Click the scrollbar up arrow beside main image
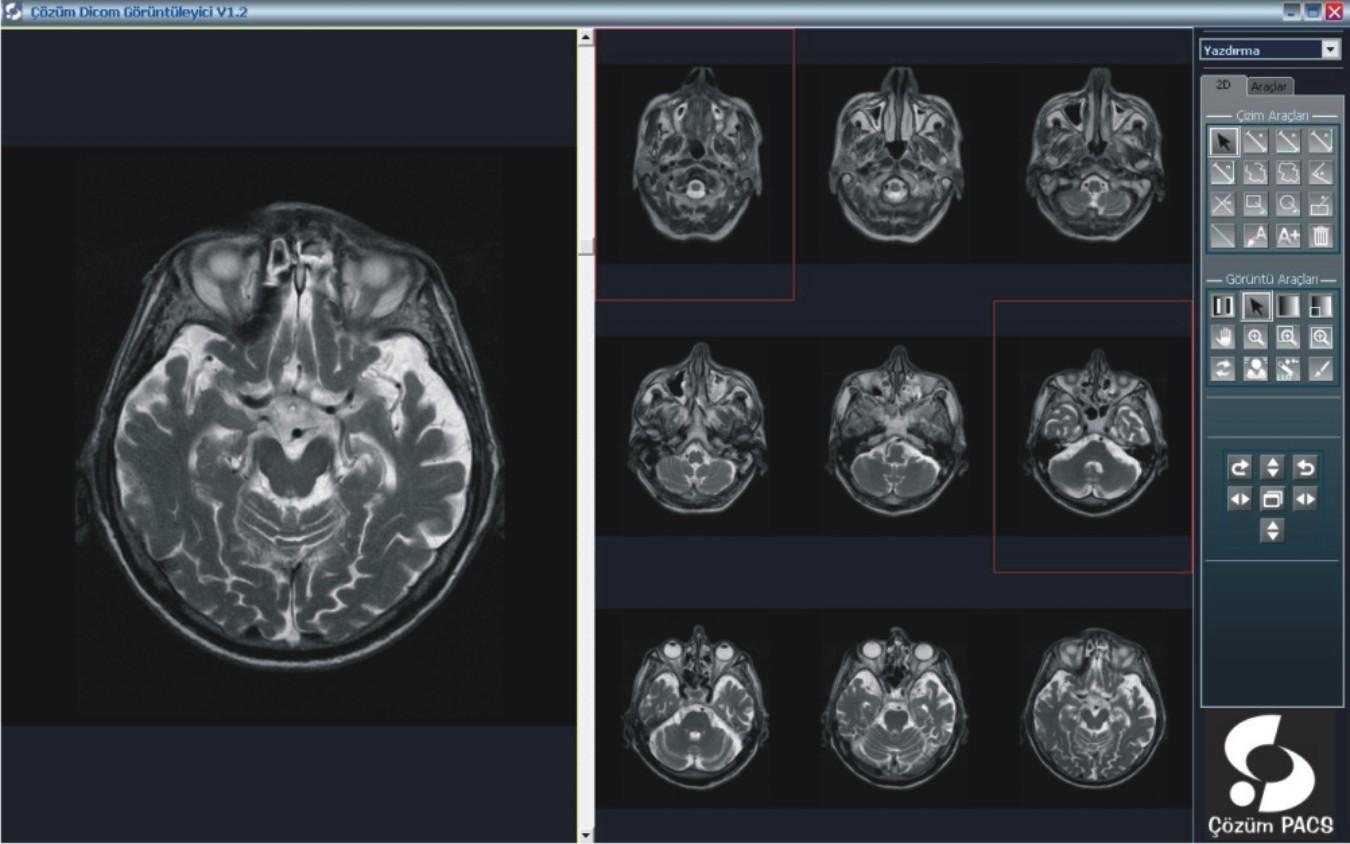 click(586, 37)
